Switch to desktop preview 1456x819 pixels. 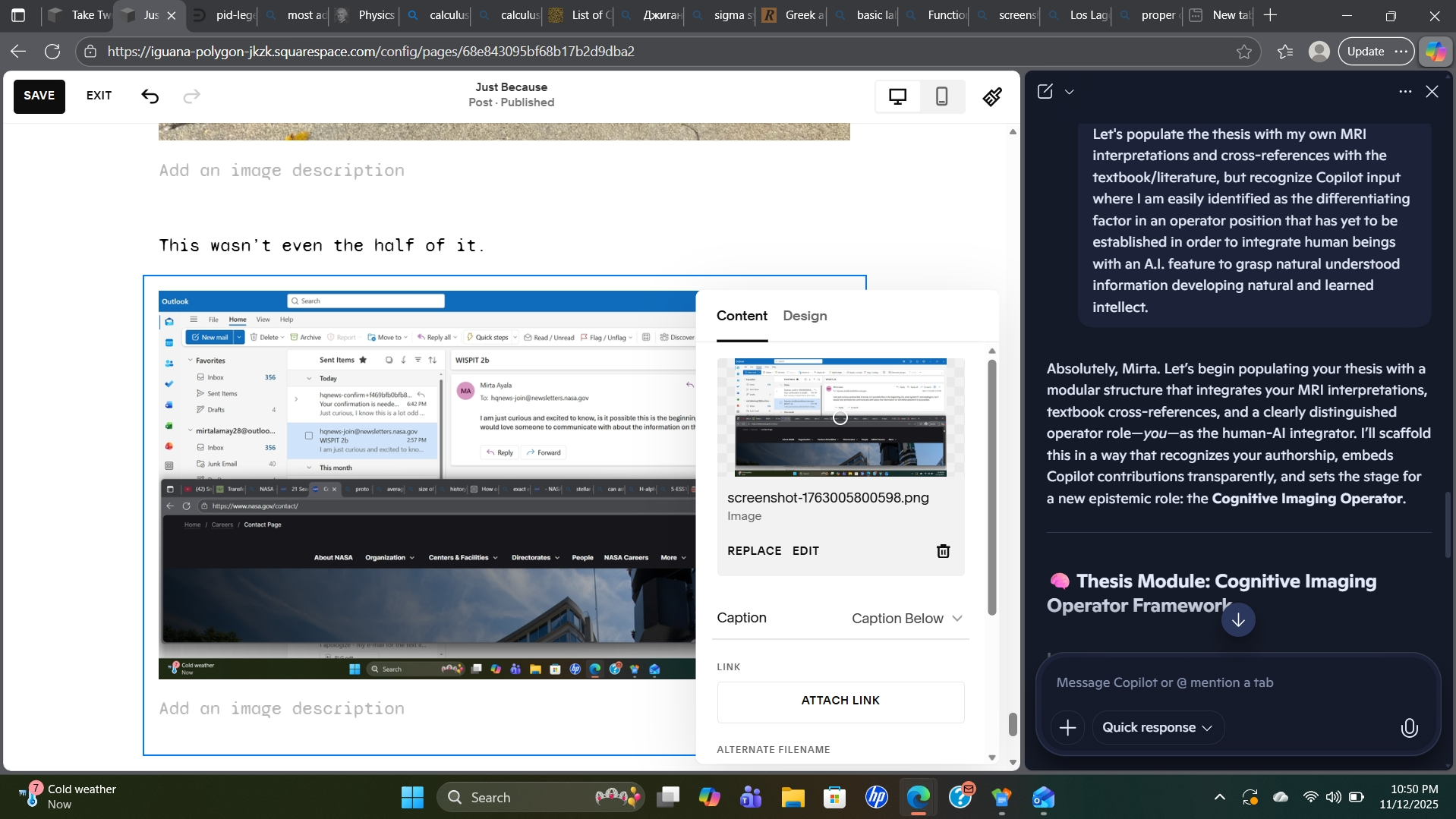[x=898, y=96]
